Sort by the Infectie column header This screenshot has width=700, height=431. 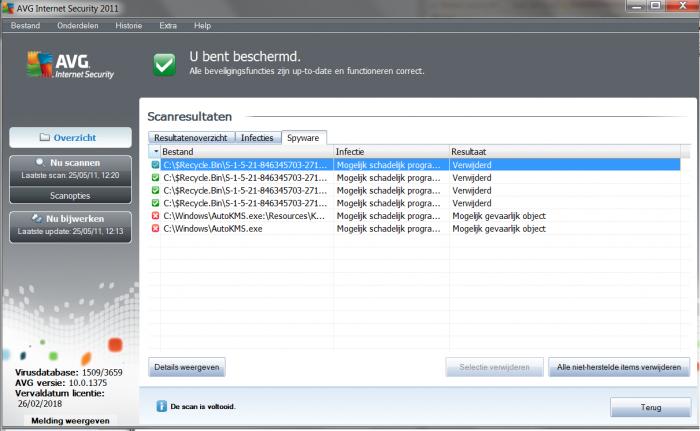(x=392, y=151)
